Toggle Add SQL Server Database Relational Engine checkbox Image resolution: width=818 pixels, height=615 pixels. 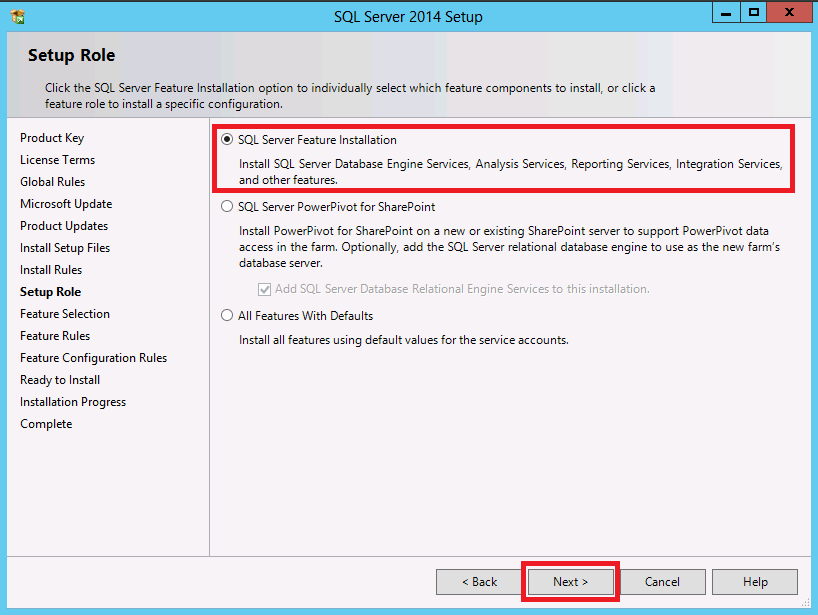coord(264,289)
